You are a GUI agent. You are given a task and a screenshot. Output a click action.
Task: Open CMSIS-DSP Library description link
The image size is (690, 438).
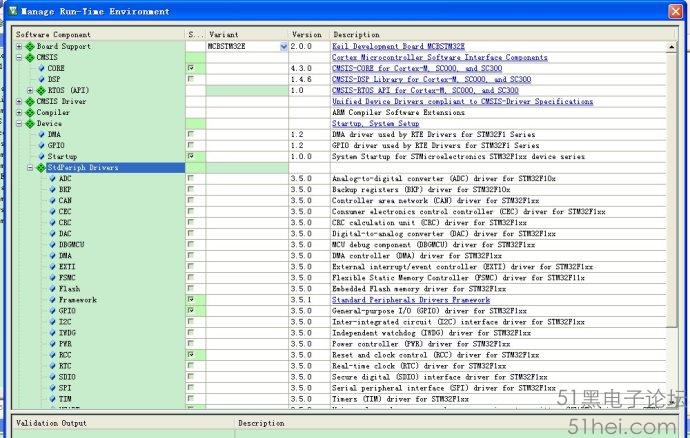pos(431,79)
